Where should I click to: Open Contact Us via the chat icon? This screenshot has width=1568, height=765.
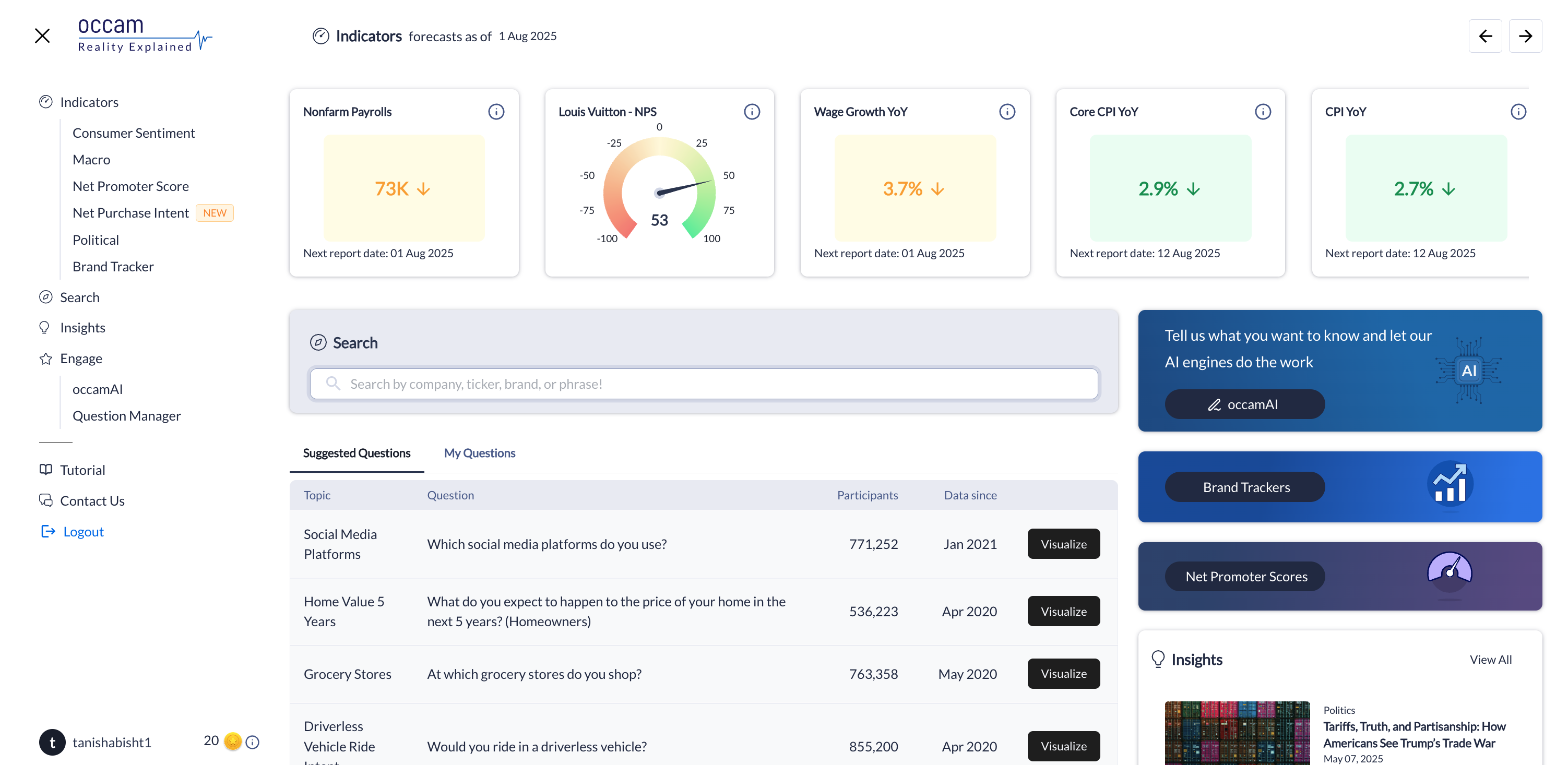tap(45, 500)
